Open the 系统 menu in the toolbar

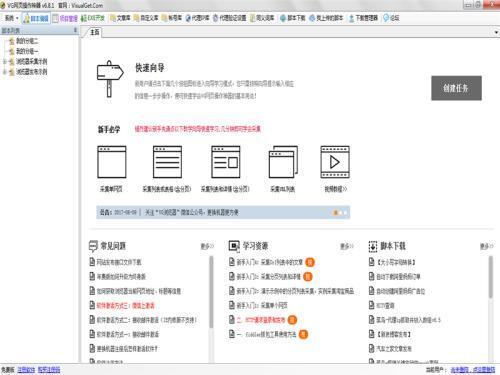pyautogui.click(x=11, y=18)
